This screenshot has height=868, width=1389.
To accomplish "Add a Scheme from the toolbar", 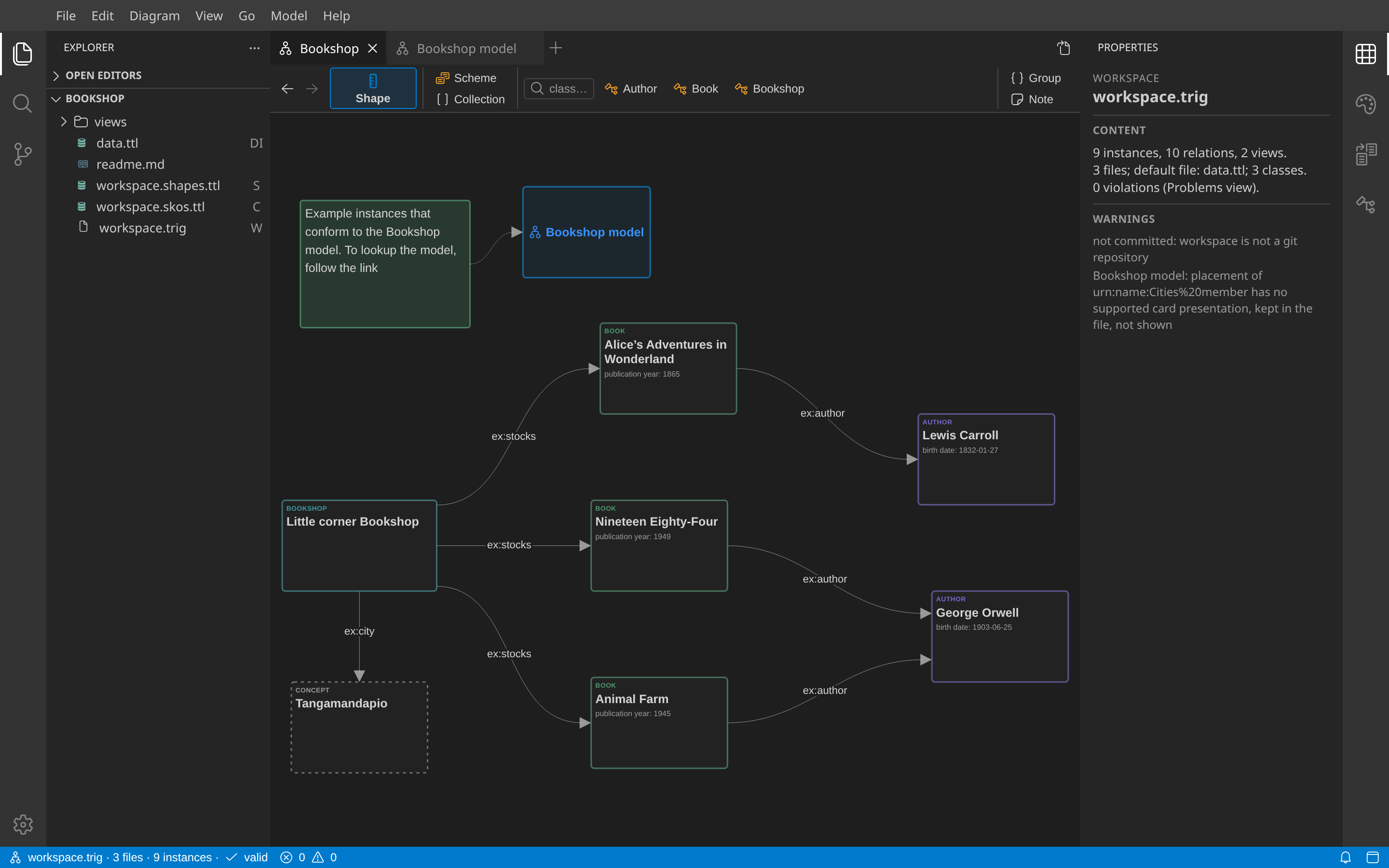I will pyautogui.click(x=466, y=78).
